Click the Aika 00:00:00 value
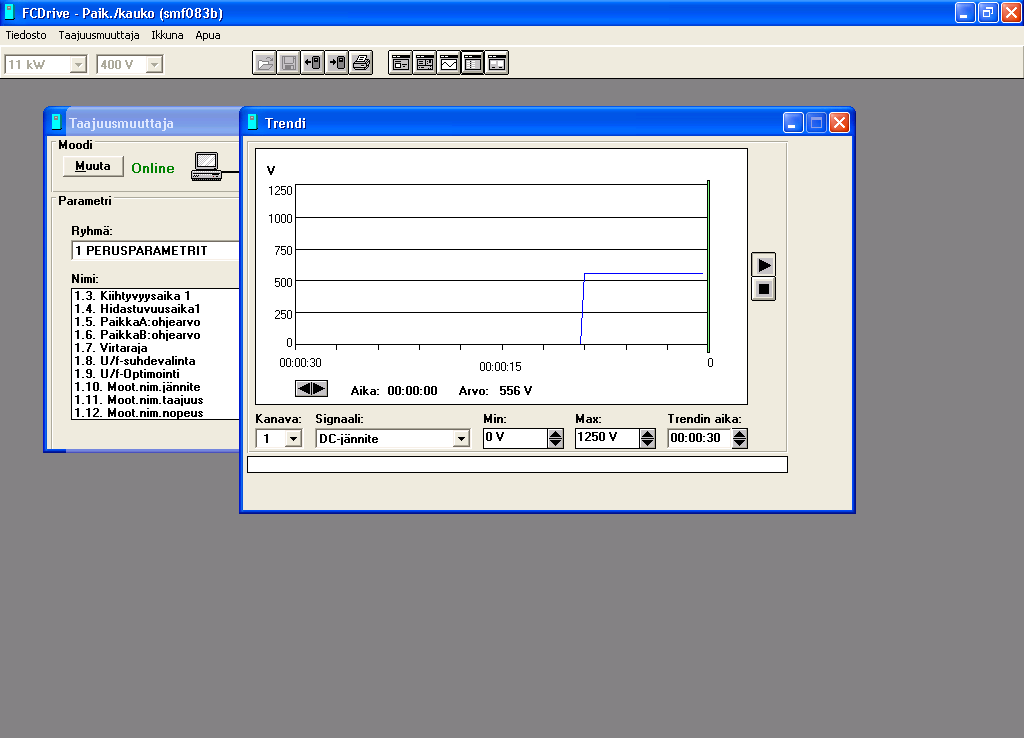 (x=412, y=391)
